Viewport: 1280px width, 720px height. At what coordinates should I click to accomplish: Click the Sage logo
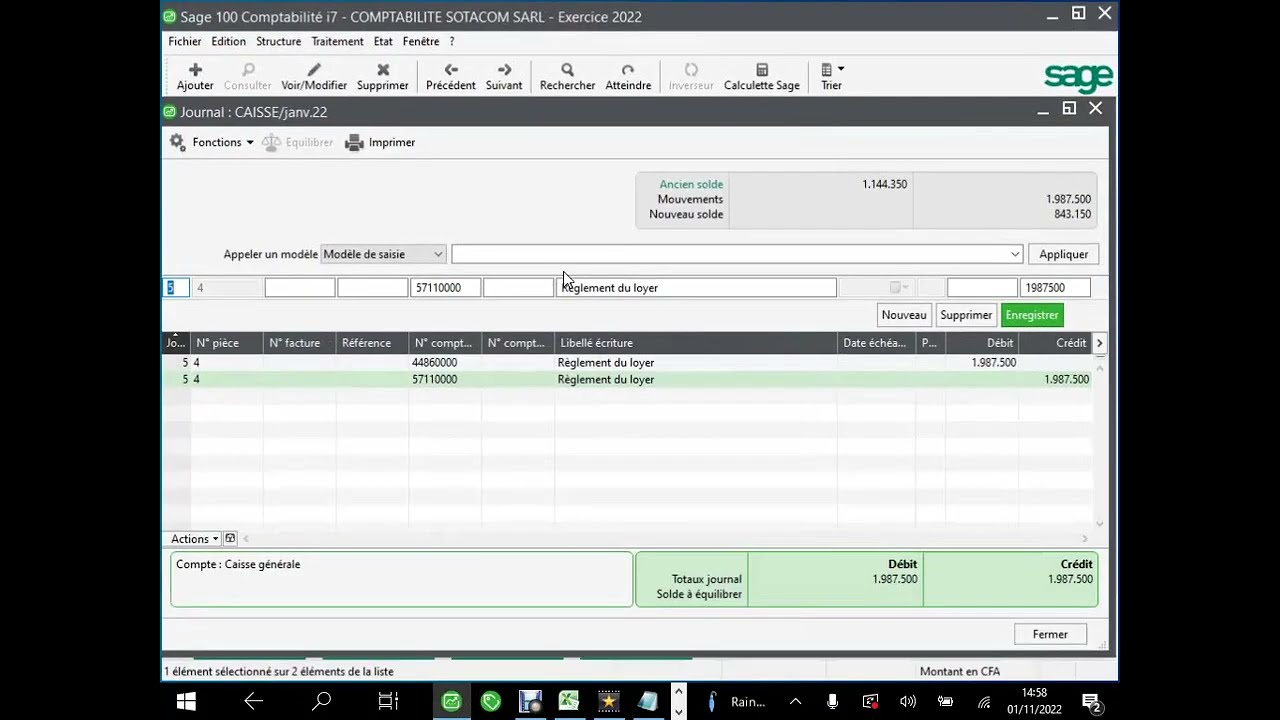(1078, 77)
